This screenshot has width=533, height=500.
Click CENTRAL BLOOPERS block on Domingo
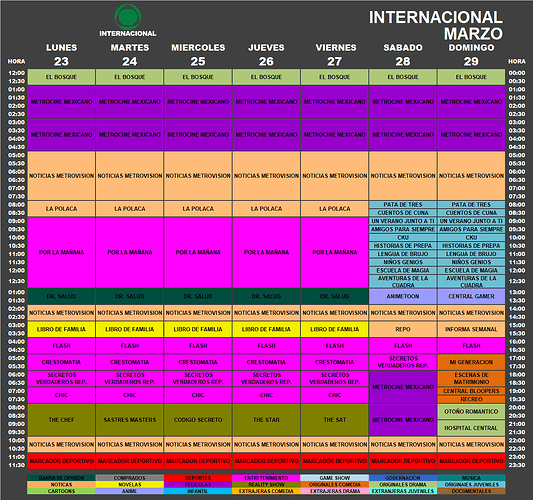coord(471,391)
